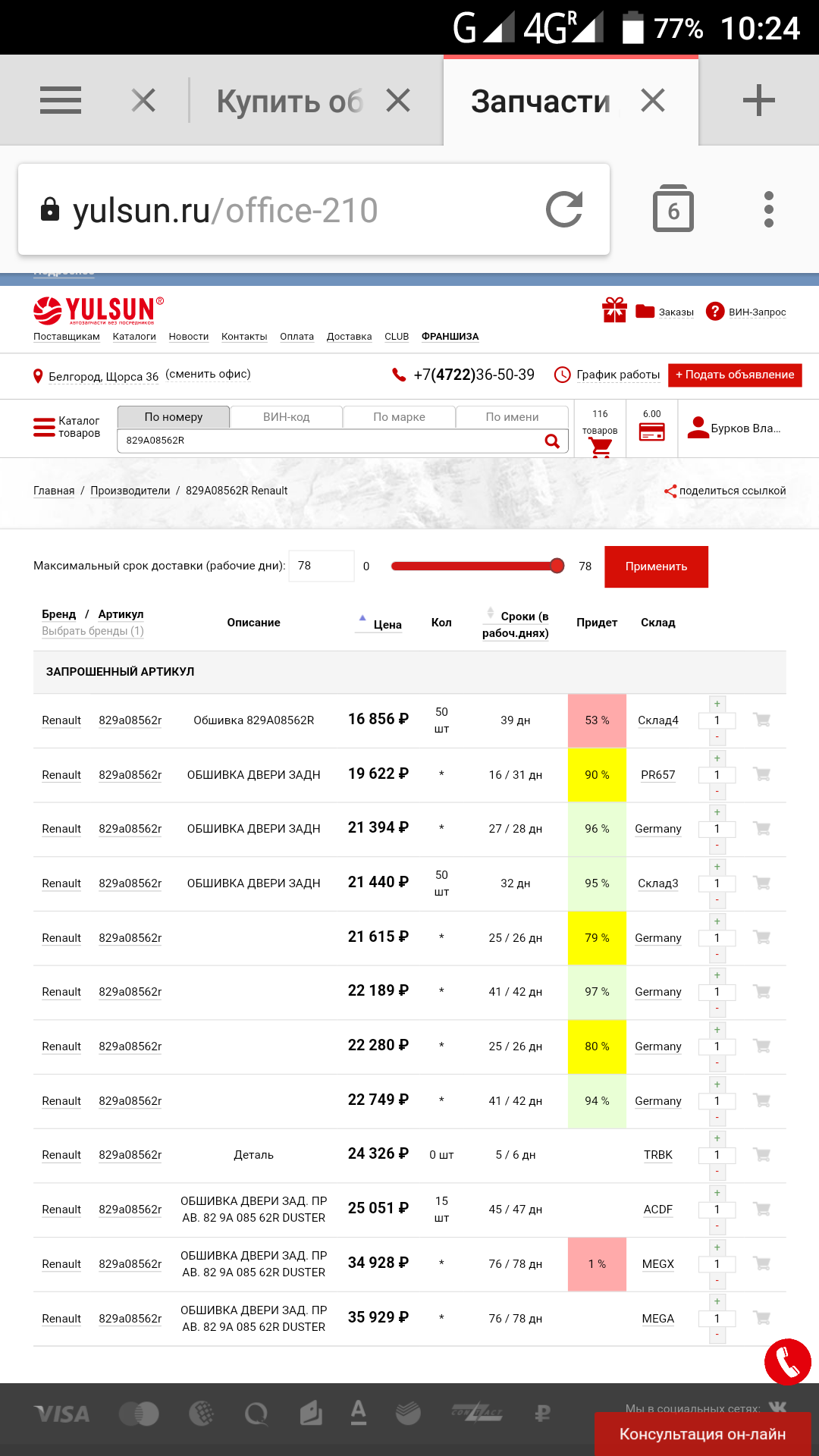The height and width of the screenshot is (1456, 819).
Task: Add the 21 394 ₽ item to cart
Action: (x=762, y=829)
